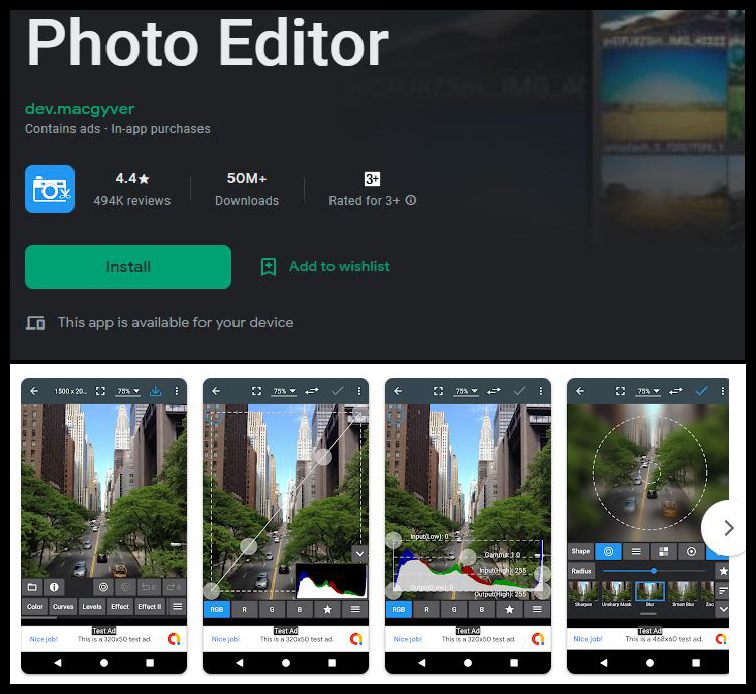Screen dimensions: 756x694
Task: Open the third screenshot showing the levels histogram
Action: click(x=468, y=526)
